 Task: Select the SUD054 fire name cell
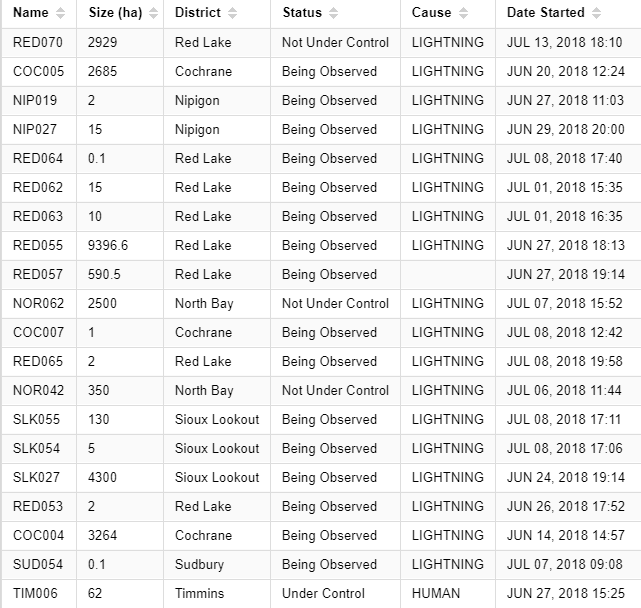pyautogui.click(x=38, y=565)
